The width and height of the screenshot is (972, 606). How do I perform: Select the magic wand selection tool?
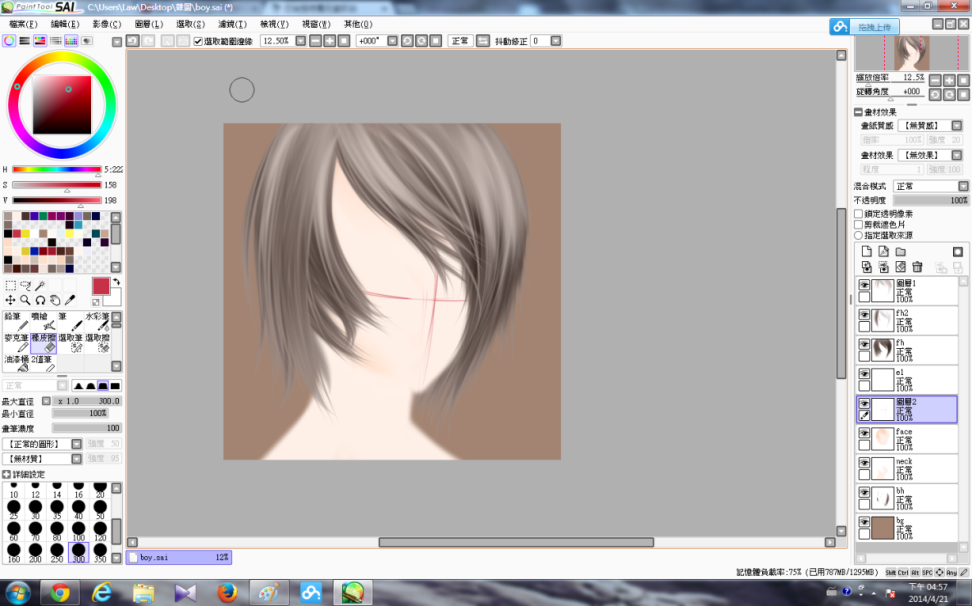click(x=41, y=285)
